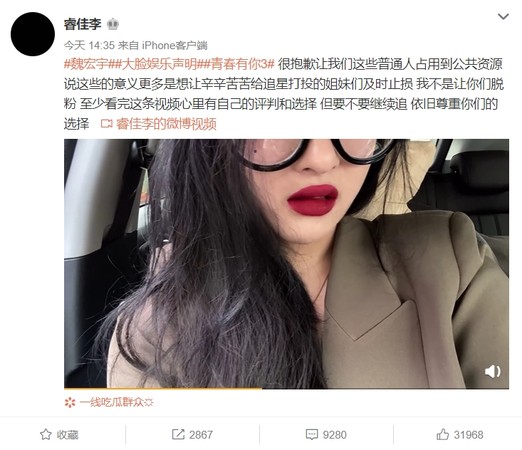The image size is (522, 450).
Task: Click the orange video progress bar
Action: [163, 388]
